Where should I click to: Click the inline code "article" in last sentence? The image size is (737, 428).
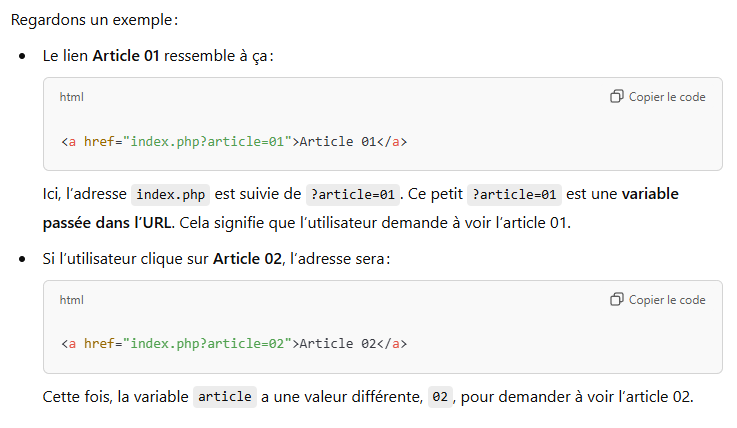click(x=225, y=397)
